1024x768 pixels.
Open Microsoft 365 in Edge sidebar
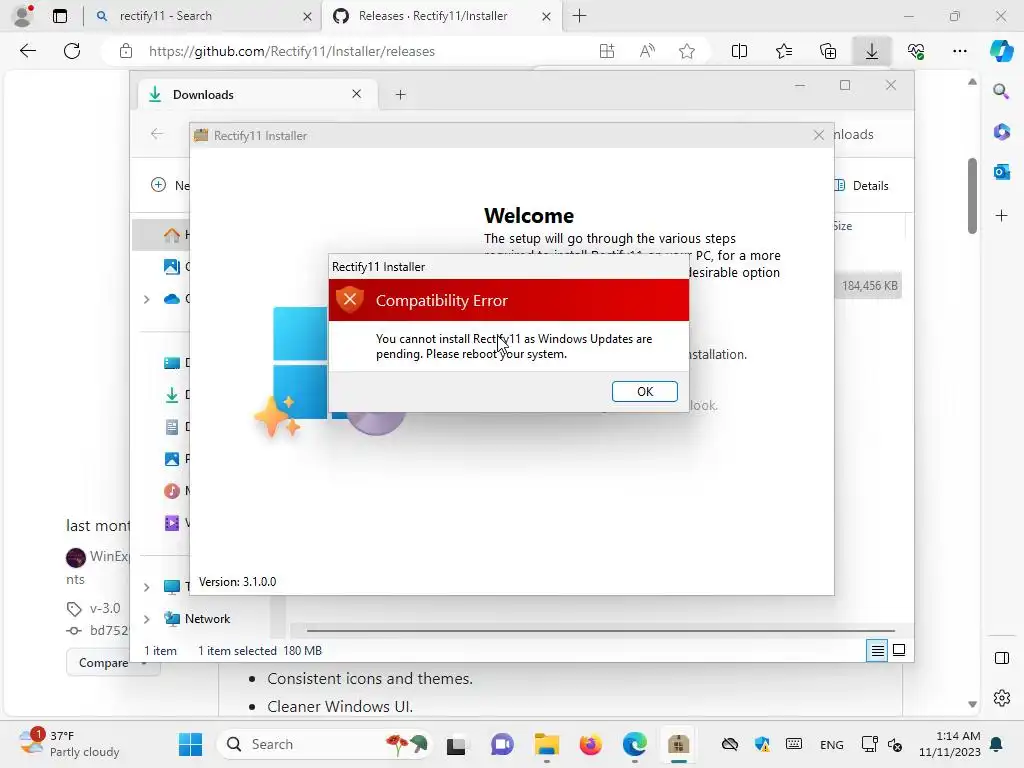click(x=1001, y=131)
